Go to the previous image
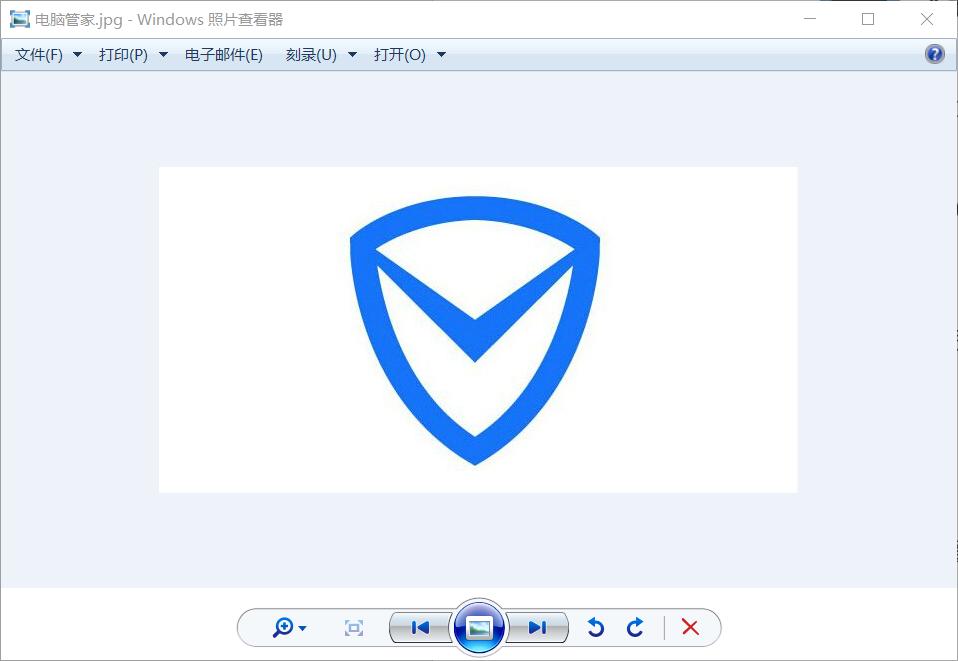This screenshot has height=661, width=958. pyautogui.click(x=419, y=627)
